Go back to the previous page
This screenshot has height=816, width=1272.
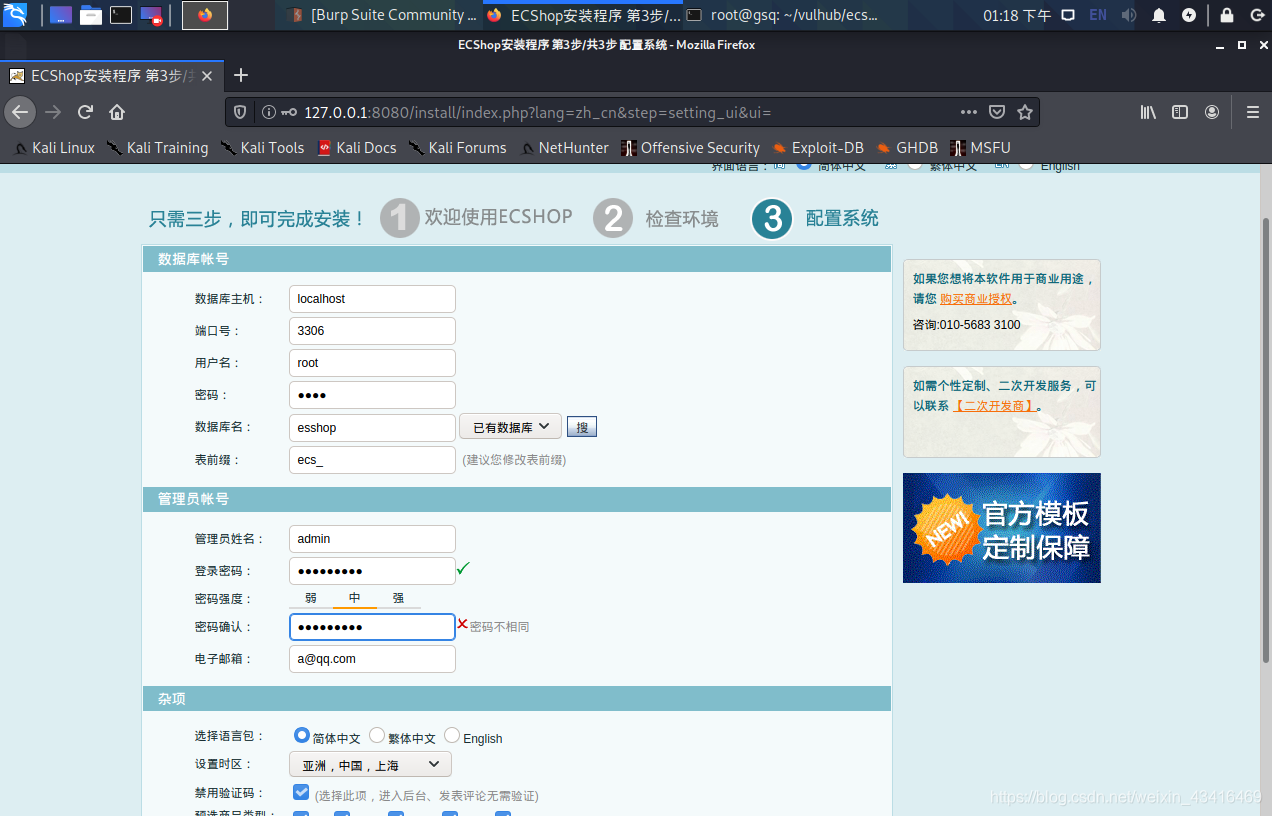tap(20, 112)
